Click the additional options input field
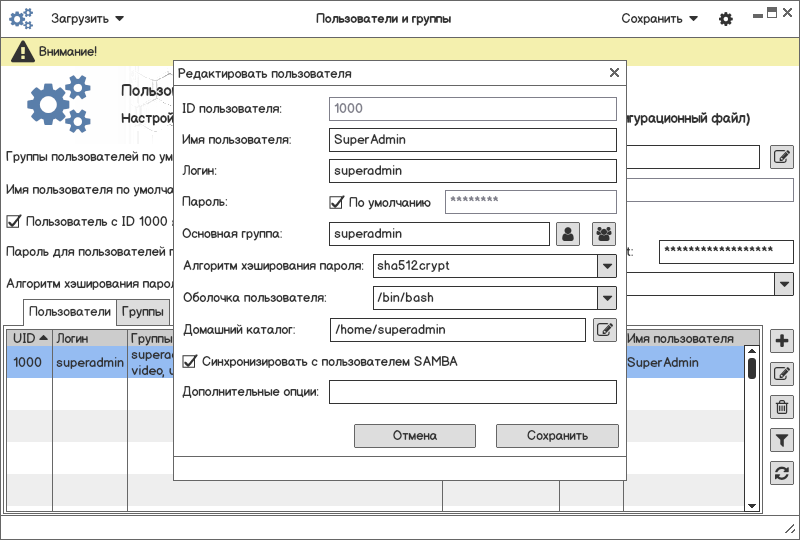Image resolution: width=800 pixels, height=540 pixels. click(x=472, y=392)
